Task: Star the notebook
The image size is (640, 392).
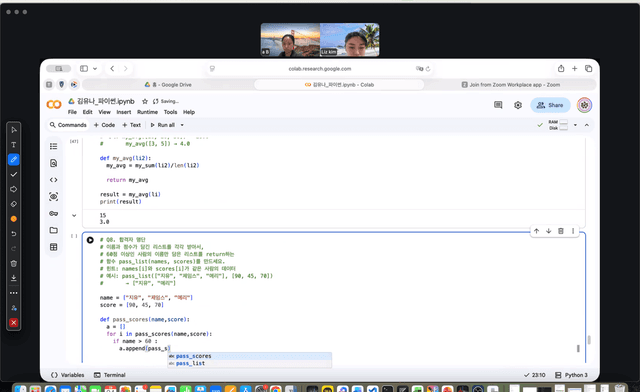Action: click(x=144, y=101)
